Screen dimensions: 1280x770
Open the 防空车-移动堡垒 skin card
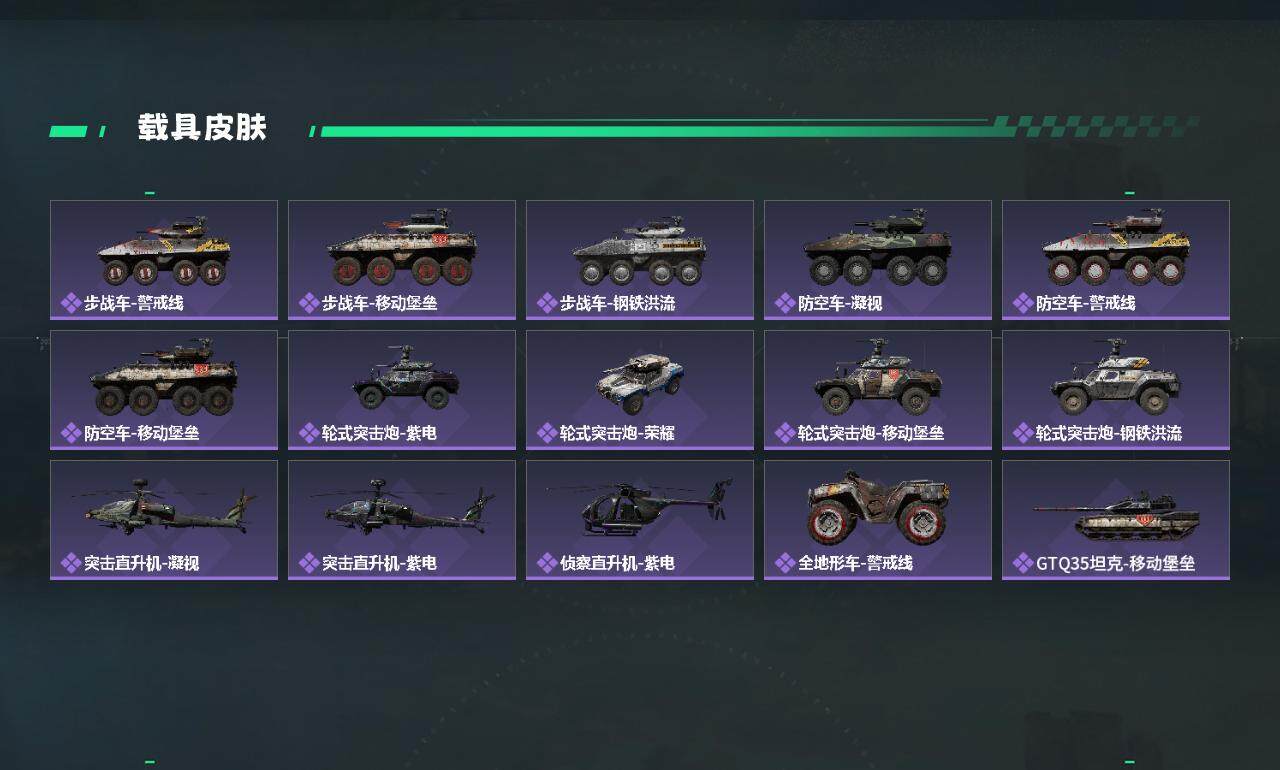pyautogui.click(x=164, y=390)
